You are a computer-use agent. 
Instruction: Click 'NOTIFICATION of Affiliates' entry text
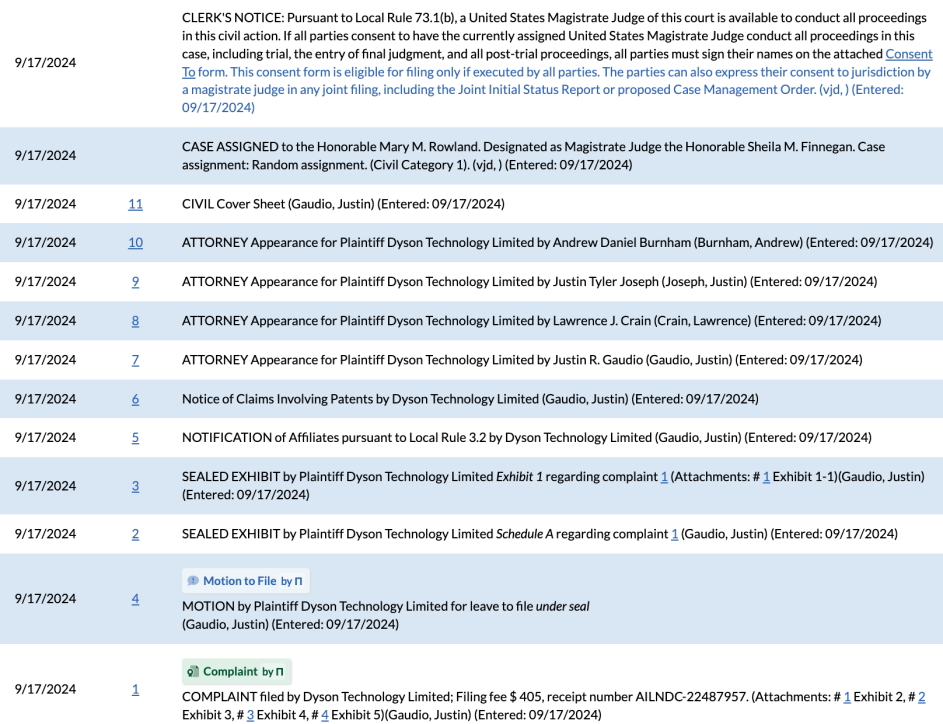(526, 437)
